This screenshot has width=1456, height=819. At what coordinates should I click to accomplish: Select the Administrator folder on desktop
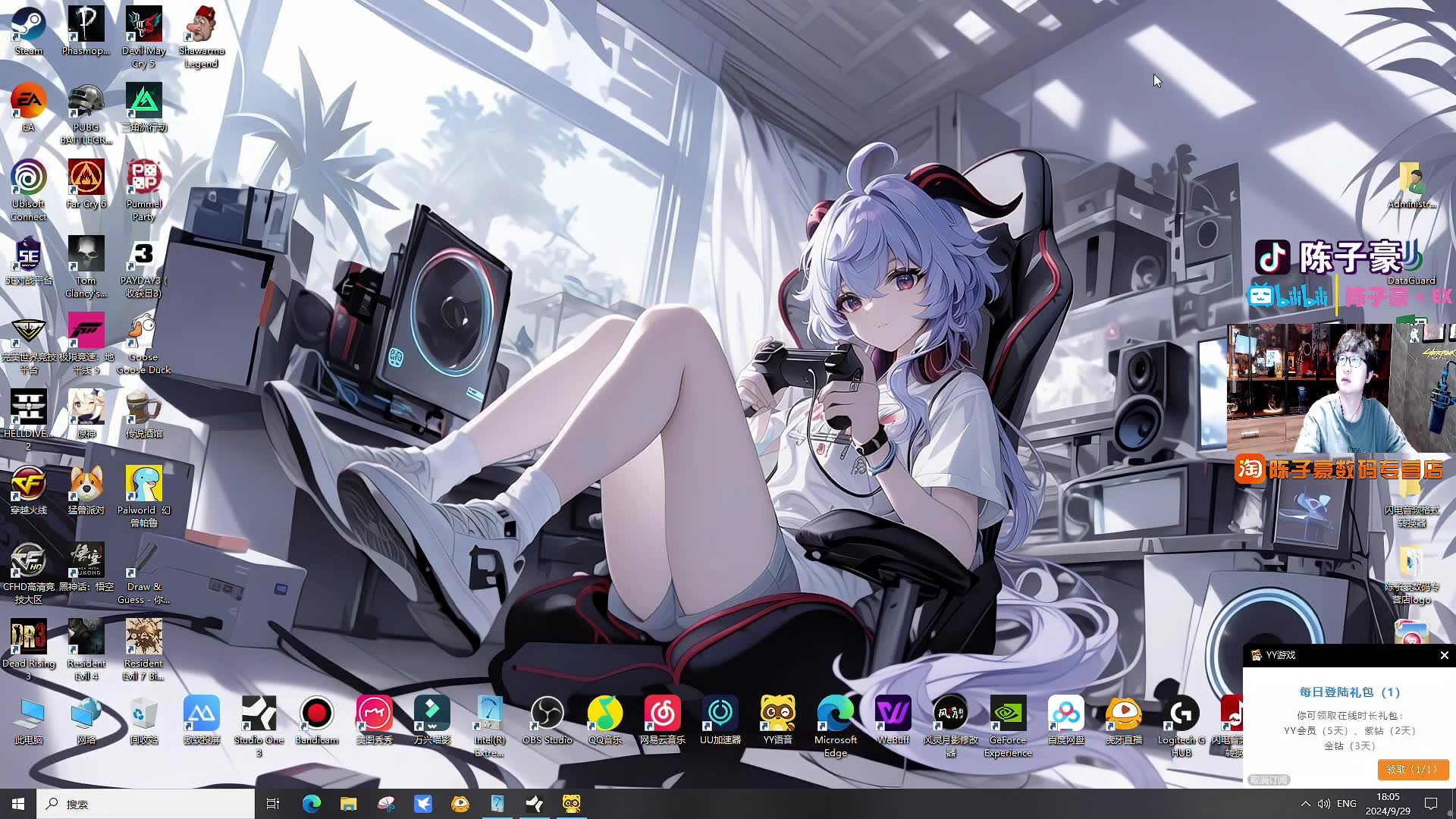(1411, 185)
